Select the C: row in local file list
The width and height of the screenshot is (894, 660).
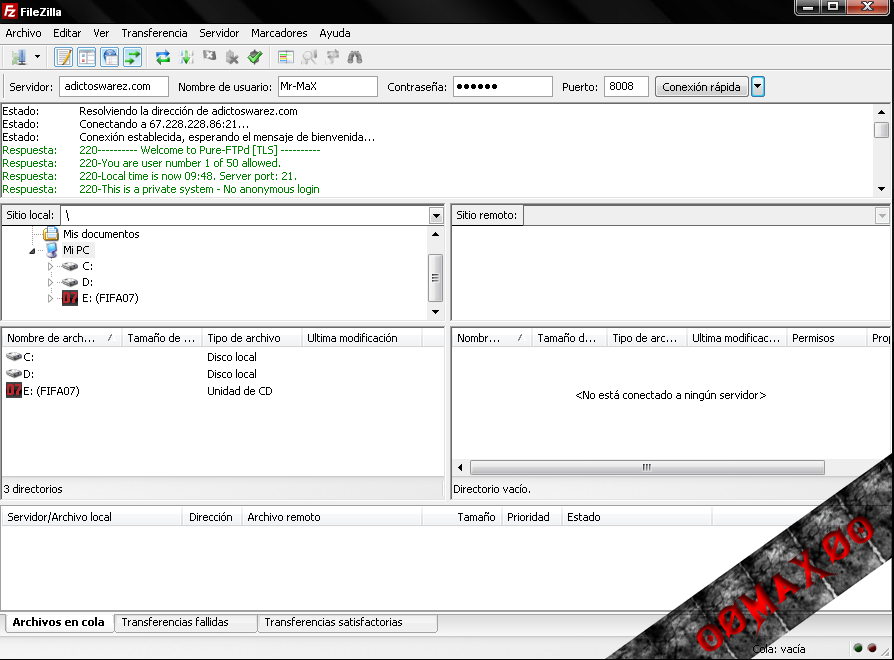(222, 357)
